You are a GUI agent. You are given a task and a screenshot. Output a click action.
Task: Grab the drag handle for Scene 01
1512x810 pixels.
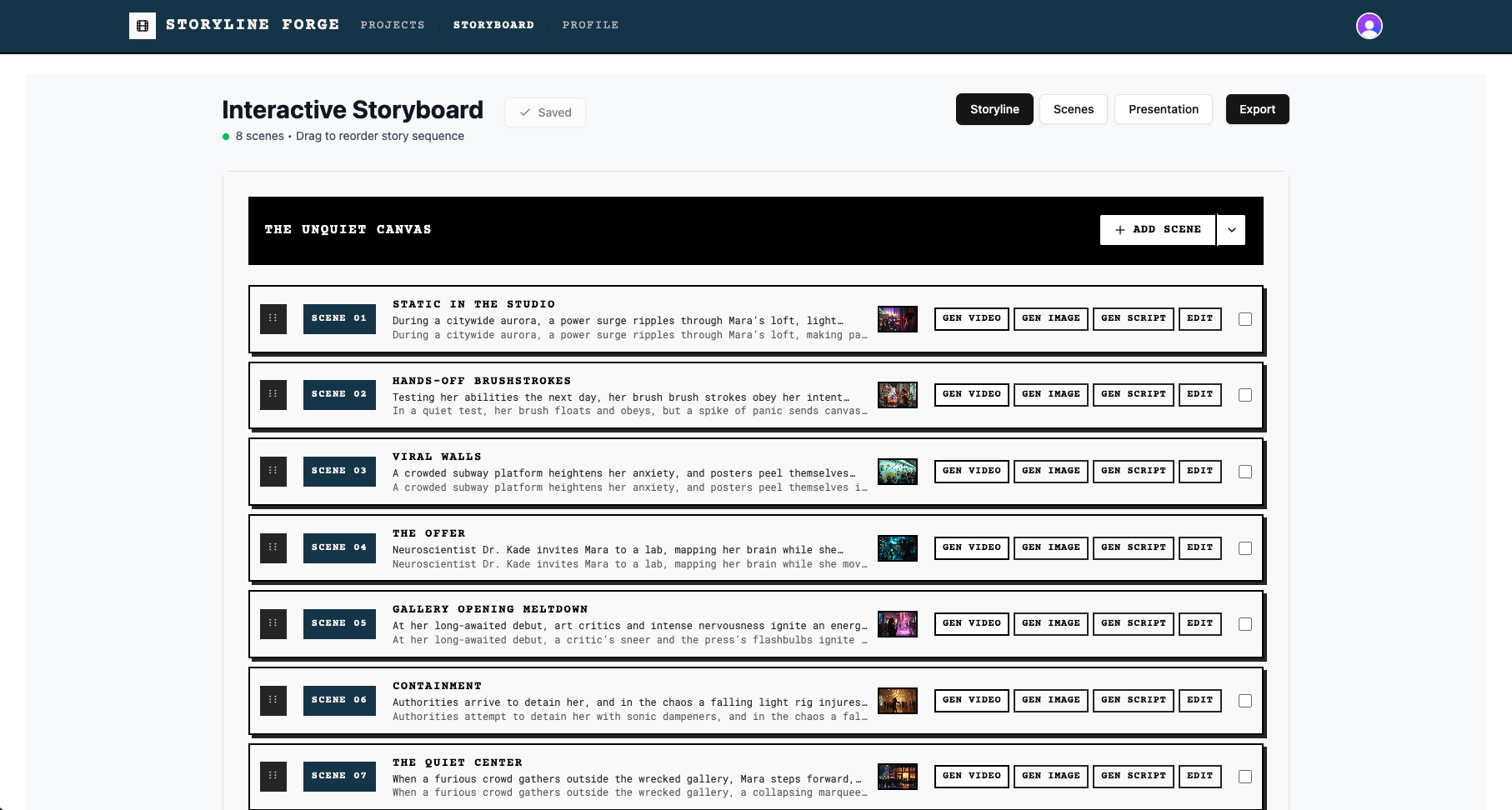point(273,318)
